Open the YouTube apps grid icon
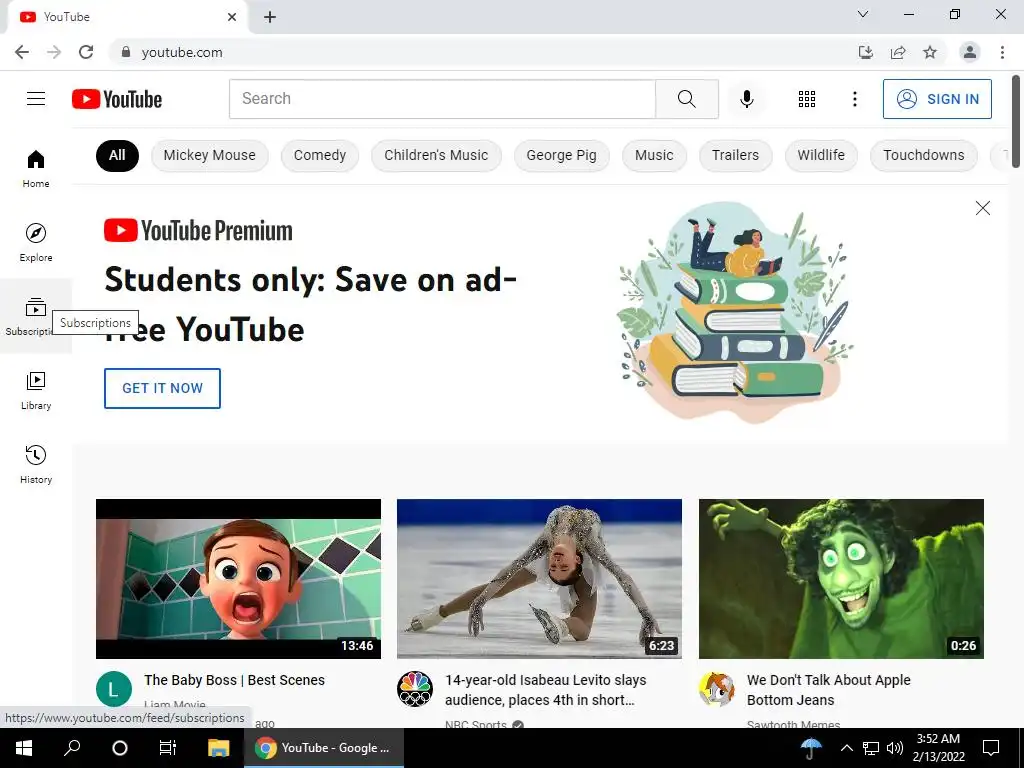 pyautogui.click(x=807, y=99)
